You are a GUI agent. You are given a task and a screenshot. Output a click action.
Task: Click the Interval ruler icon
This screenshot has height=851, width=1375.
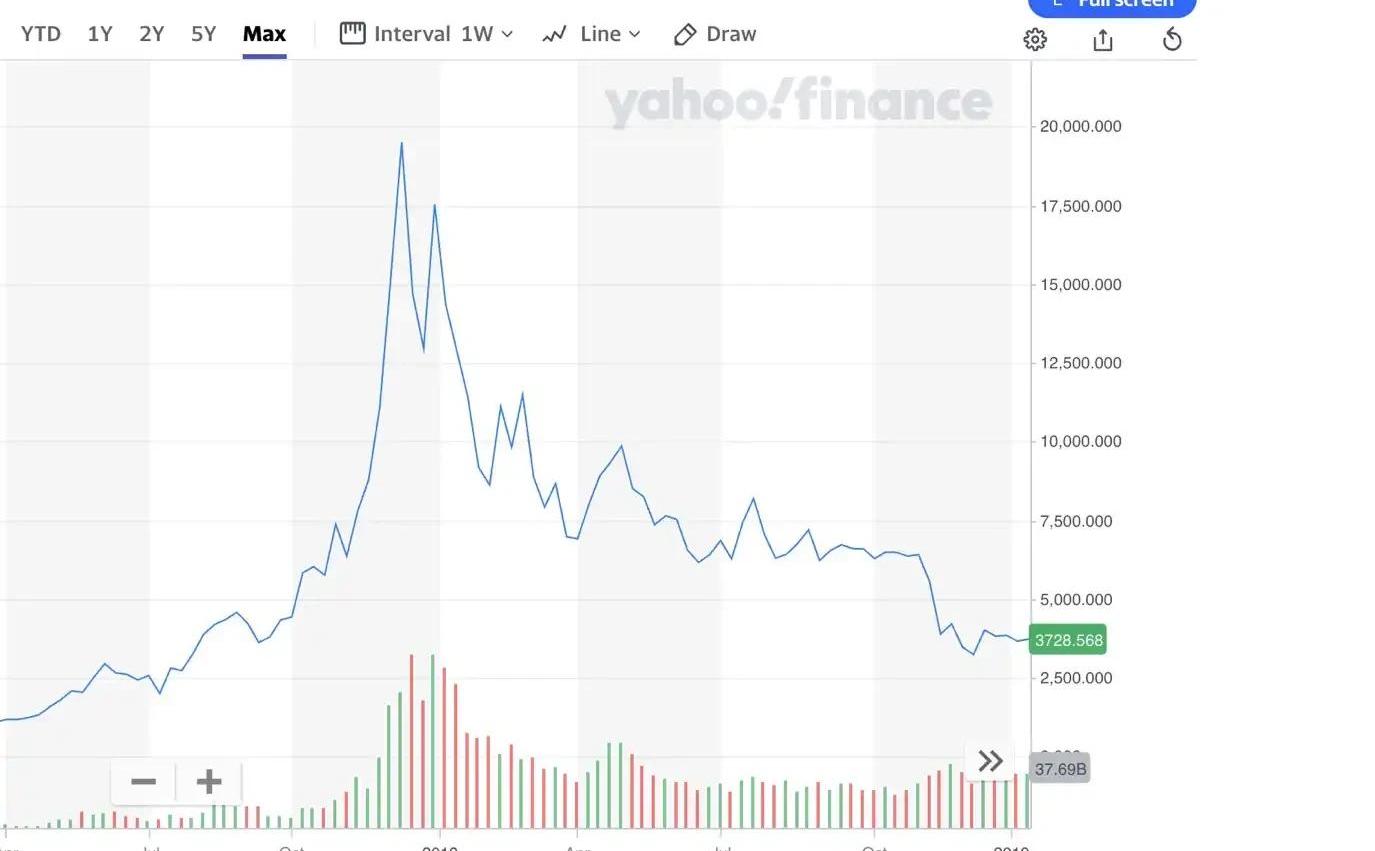click(352, 34)
